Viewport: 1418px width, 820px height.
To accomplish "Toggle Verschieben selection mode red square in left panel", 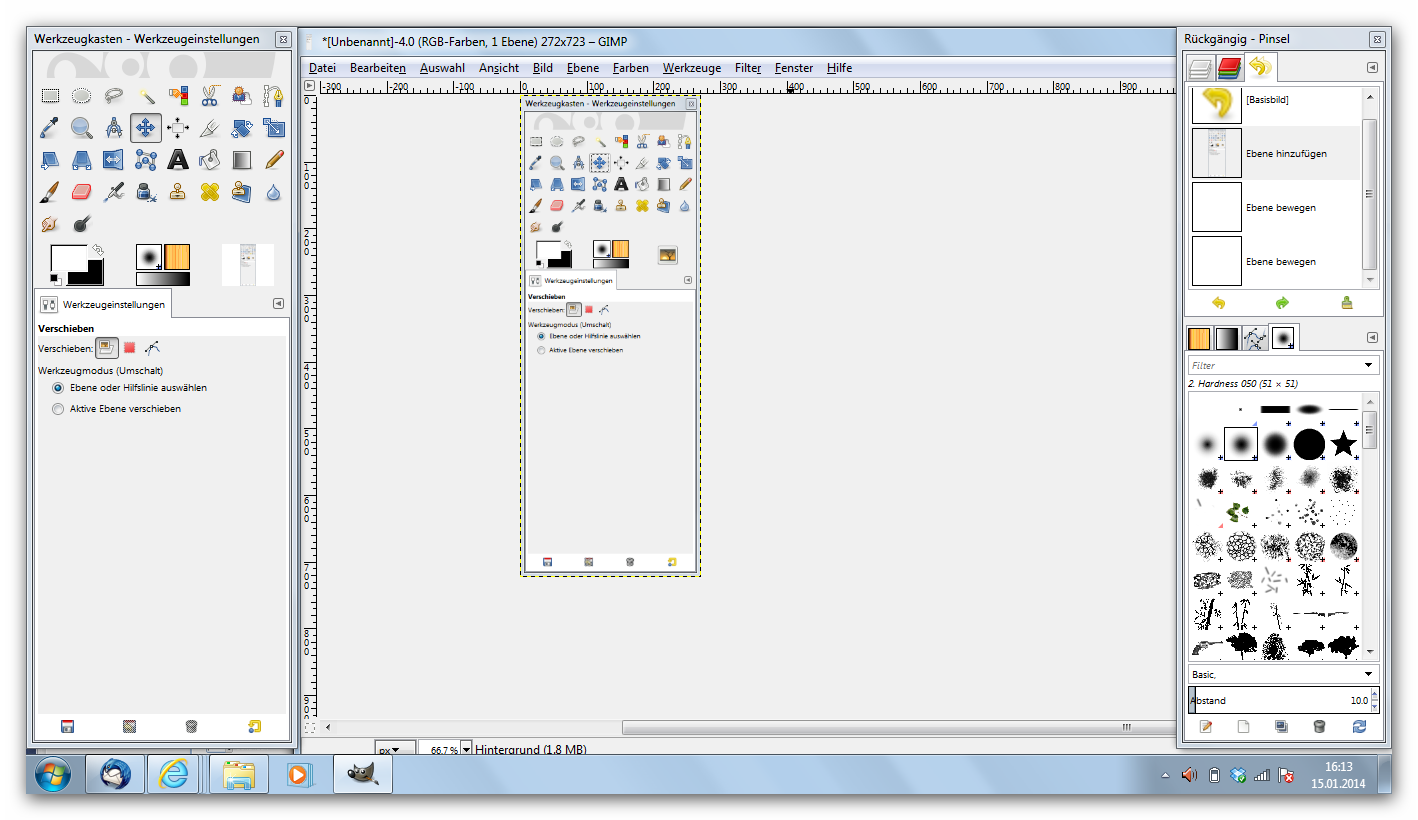I will point(129,348).
